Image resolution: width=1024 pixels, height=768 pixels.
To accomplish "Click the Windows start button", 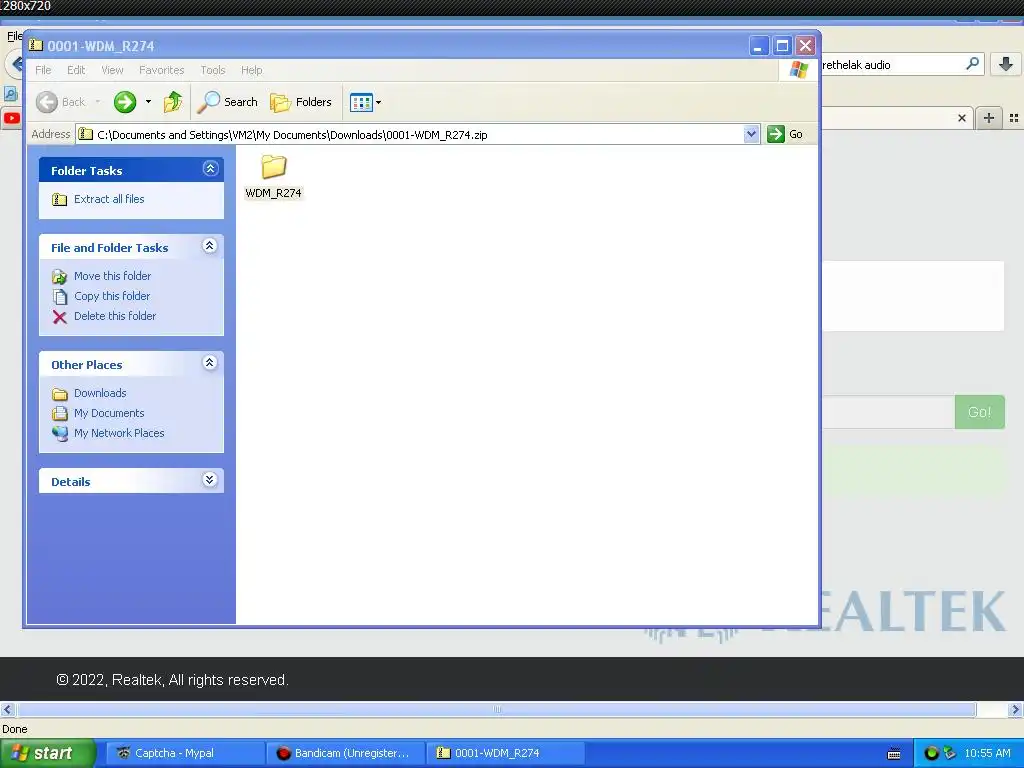I will [47, 754].
